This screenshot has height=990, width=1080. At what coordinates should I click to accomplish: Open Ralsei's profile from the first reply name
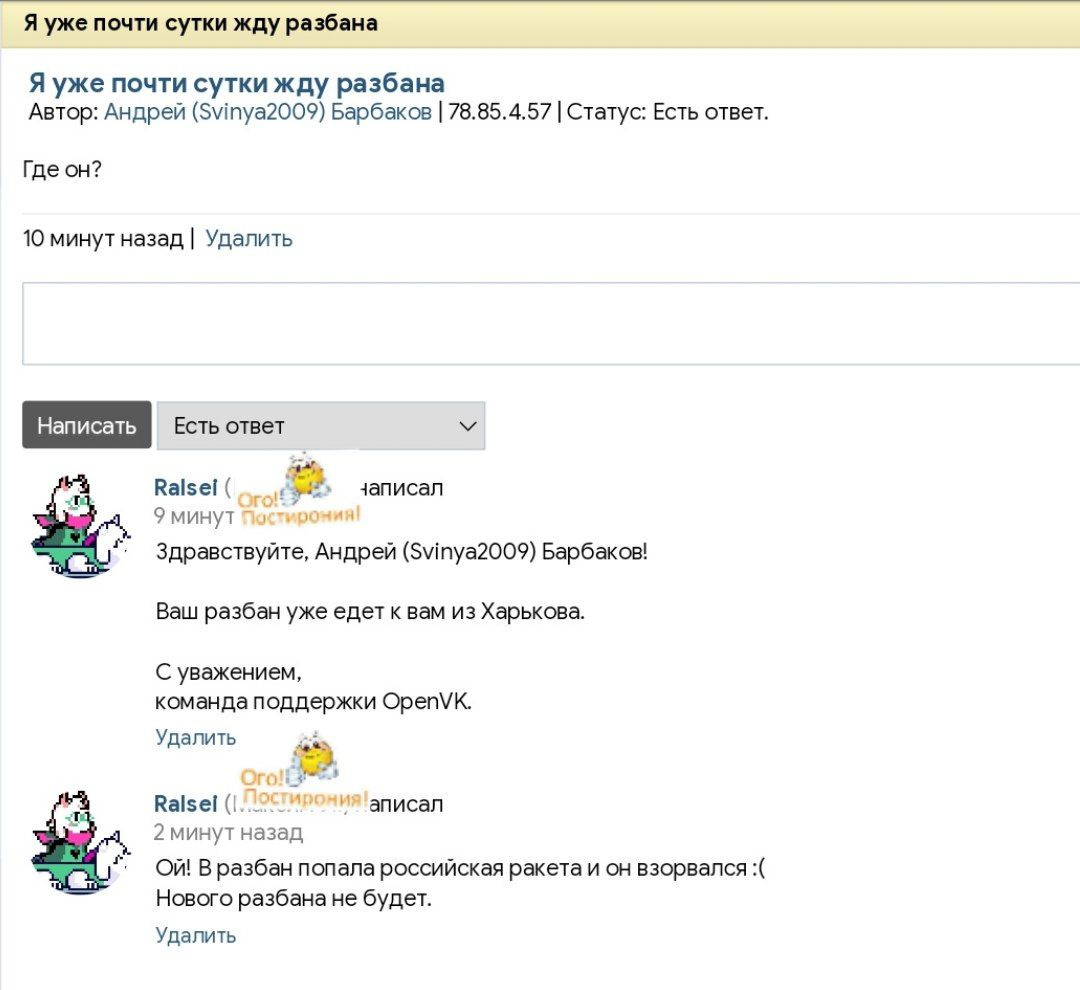tap(186, 488)
